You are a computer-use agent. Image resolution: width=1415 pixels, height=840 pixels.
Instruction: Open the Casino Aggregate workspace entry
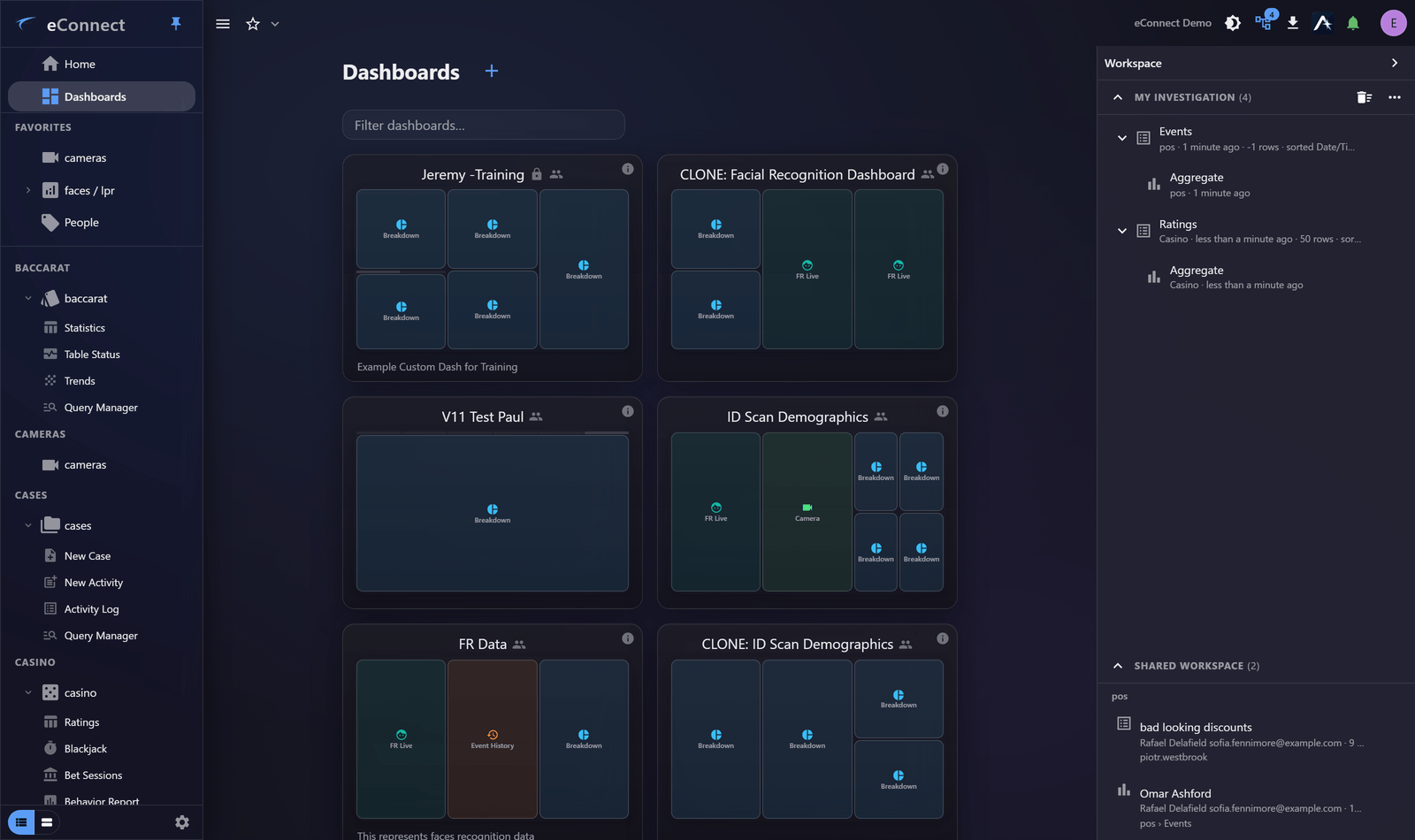[1256, 277]
